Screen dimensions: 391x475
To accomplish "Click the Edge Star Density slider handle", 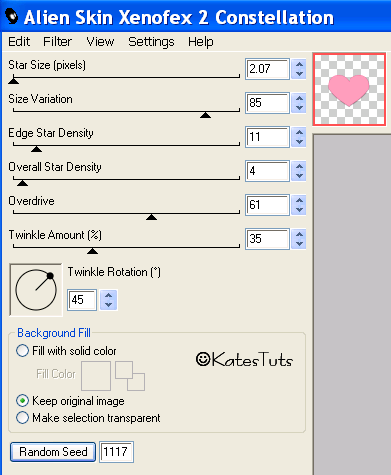I will (36, 149).
